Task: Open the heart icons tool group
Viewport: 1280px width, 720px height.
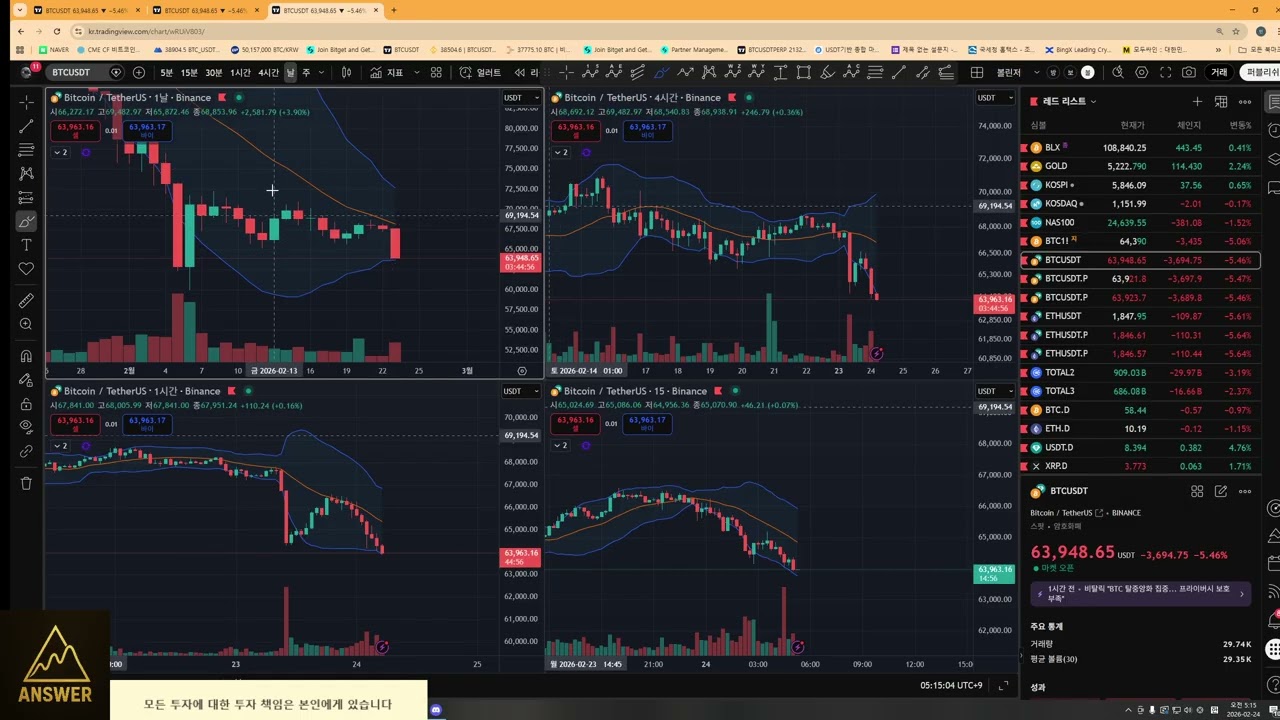Action: click(x=26, y=269)
